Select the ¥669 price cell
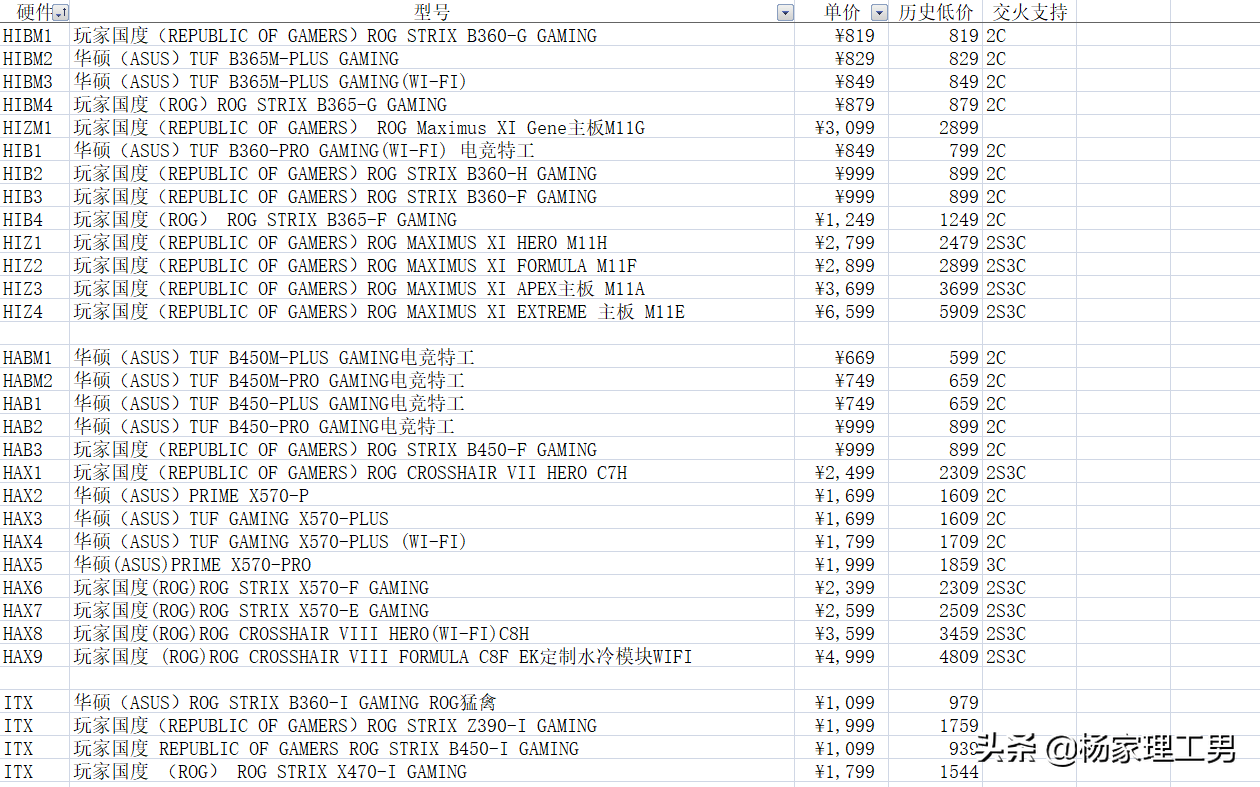 pyautogui.click(x=842, y=358)
